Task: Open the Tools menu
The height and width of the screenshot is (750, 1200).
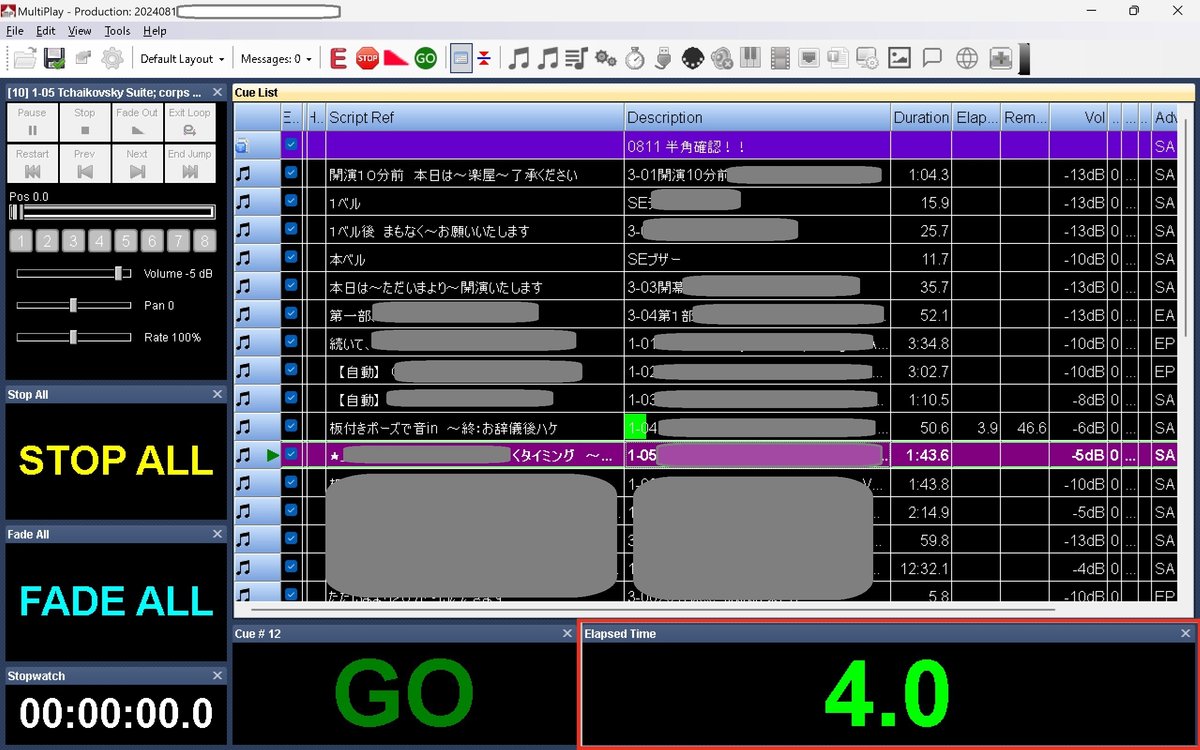Action: [x=117, y=31]
